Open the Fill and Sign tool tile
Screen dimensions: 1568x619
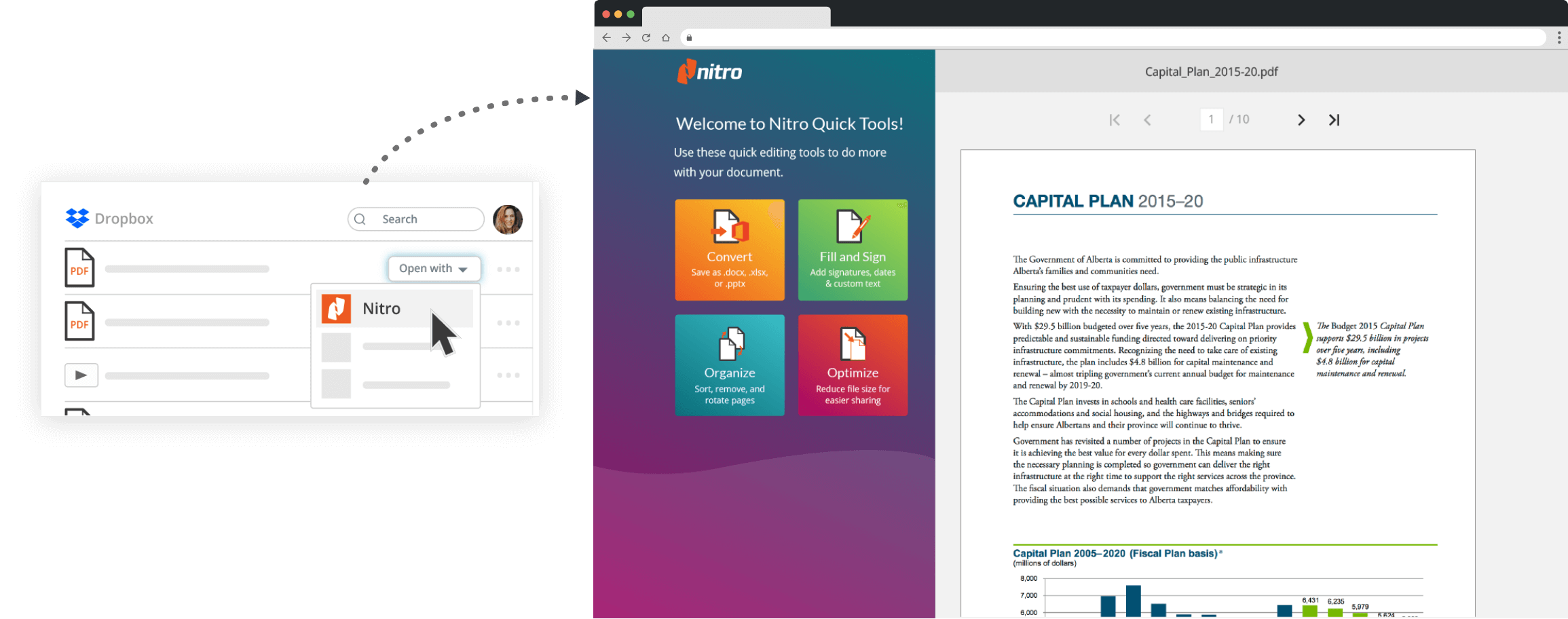pos(853,250)
